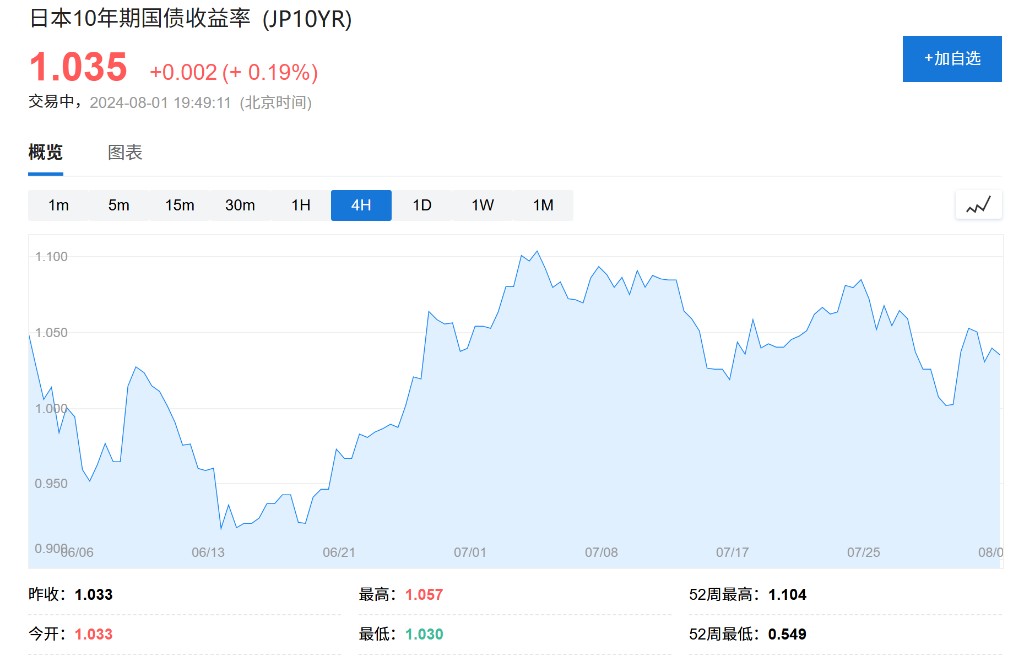Click the 1.100 label on the y-axis

(51, 257)
